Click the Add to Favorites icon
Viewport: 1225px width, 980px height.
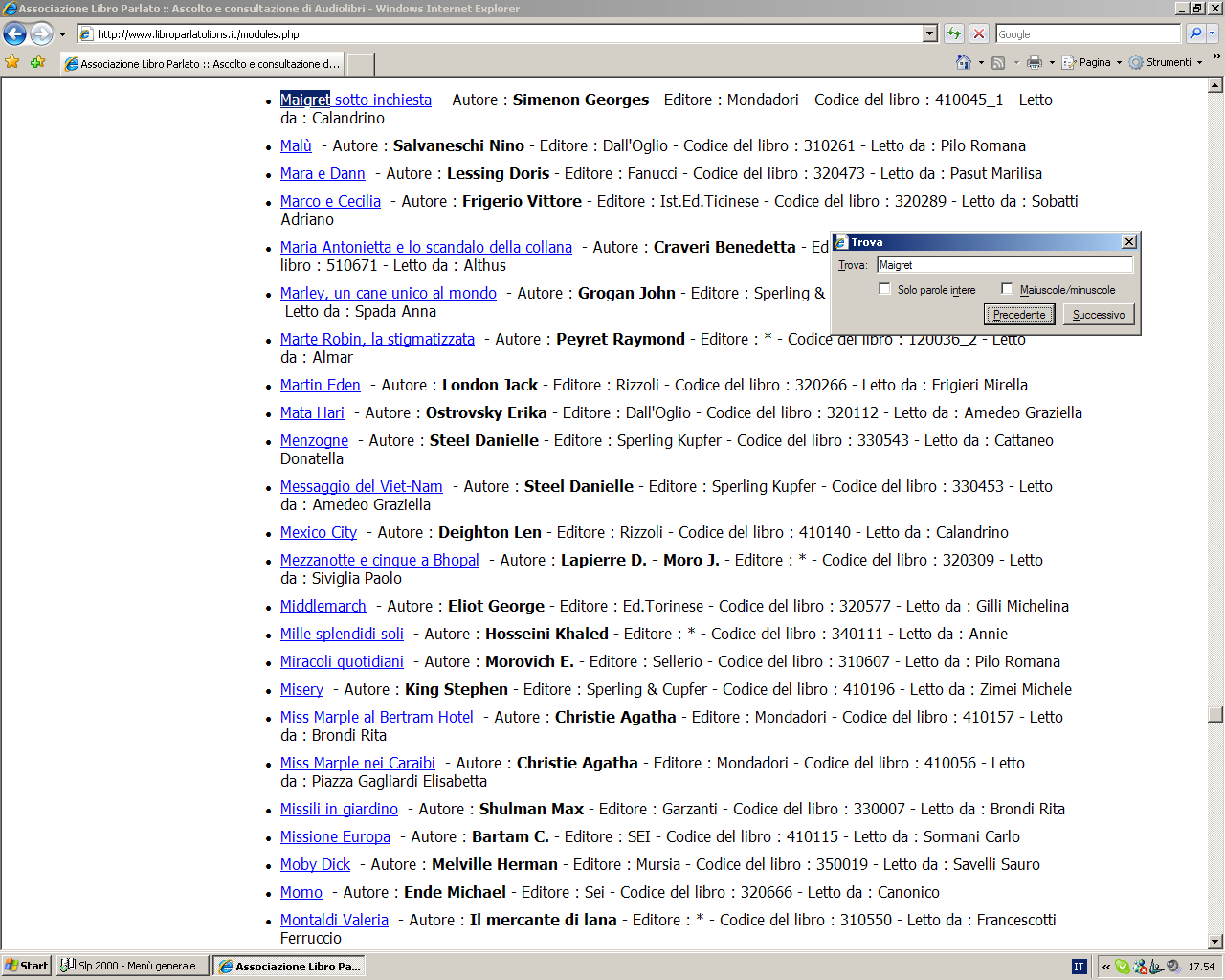[x=37, y=62]
